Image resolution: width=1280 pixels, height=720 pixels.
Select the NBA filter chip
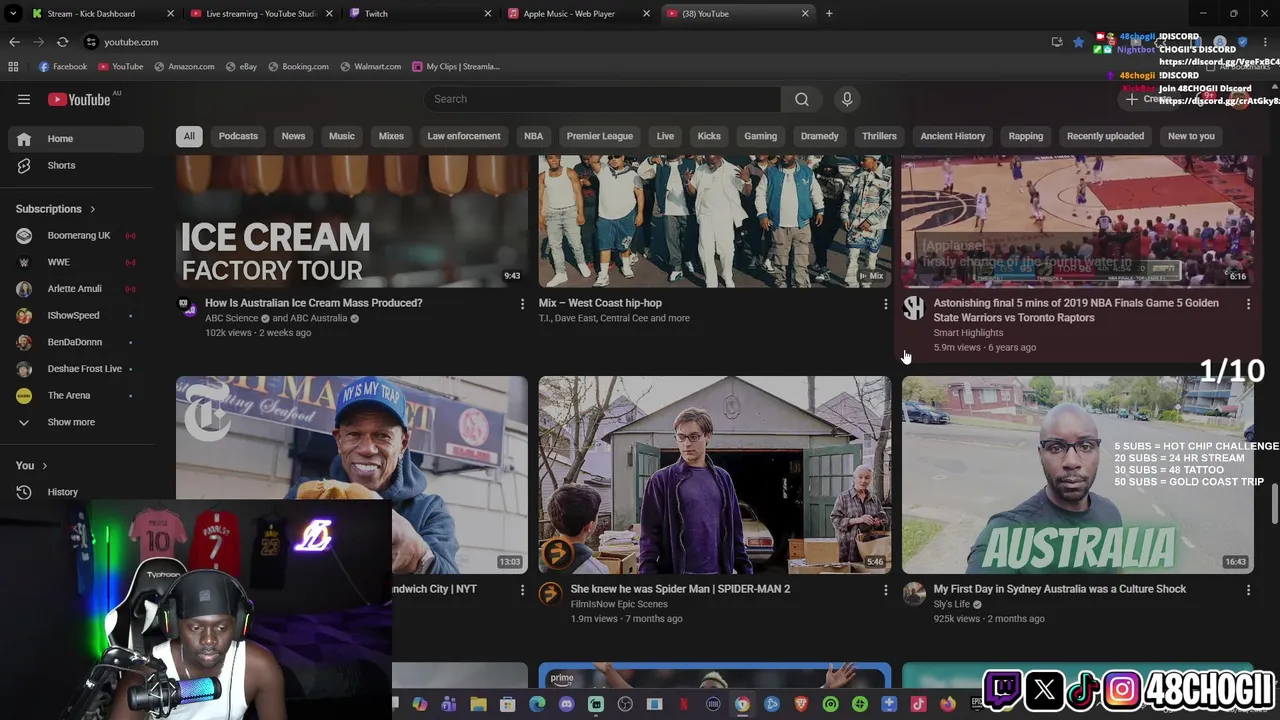click(533, 136)
